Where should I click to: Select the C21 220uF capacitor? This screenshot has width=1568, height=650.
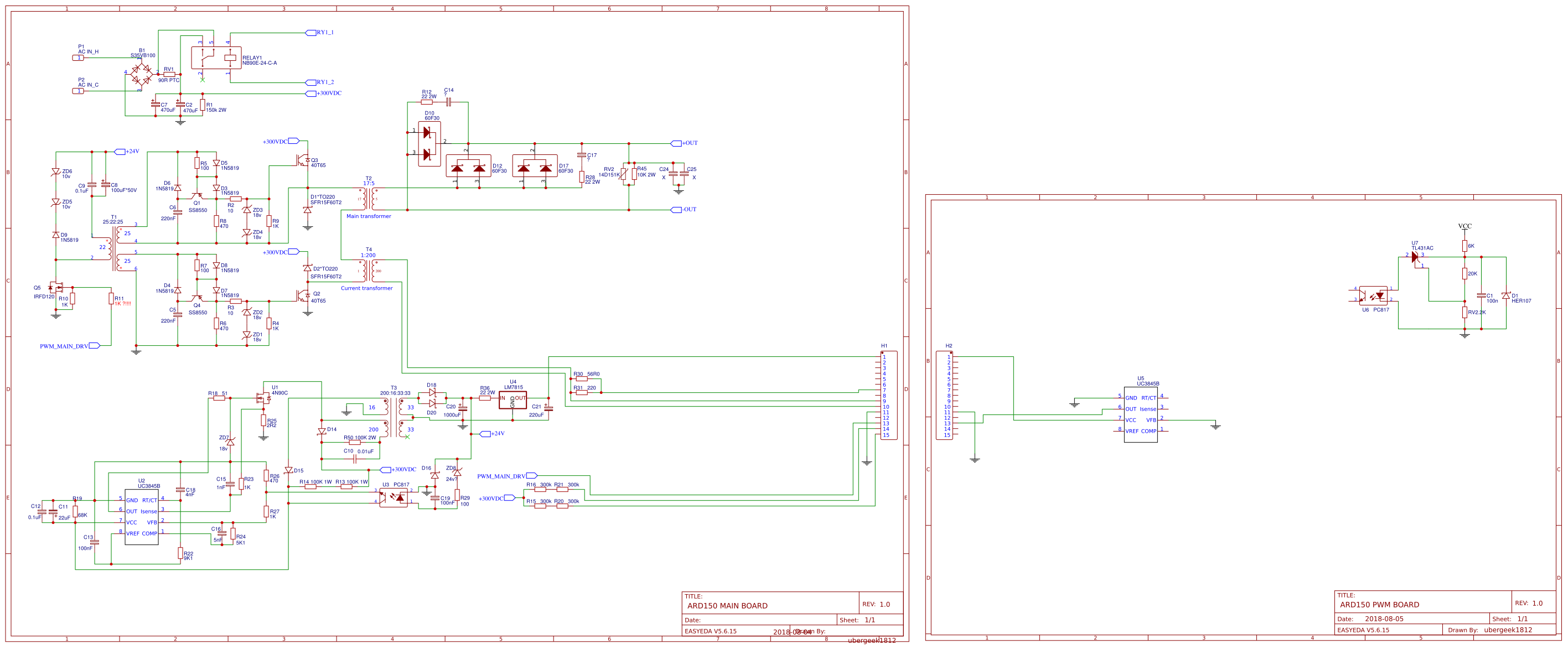point(548,408)
